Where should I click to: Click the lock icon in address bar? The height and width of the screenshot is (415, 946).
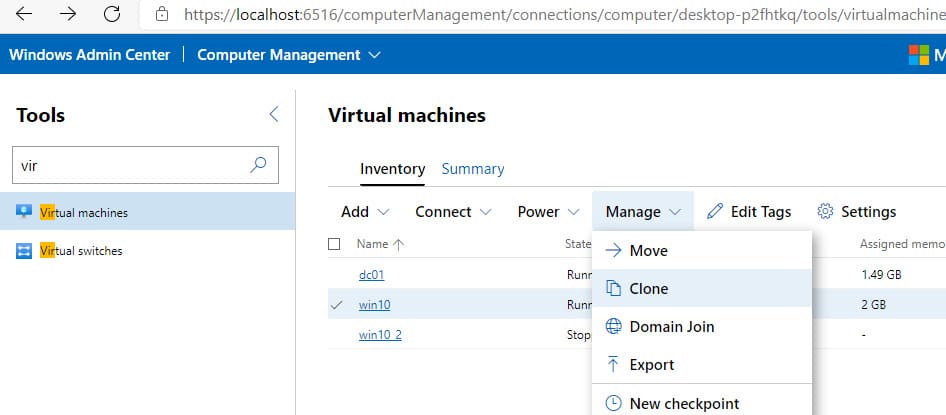(x=161, y=14)
